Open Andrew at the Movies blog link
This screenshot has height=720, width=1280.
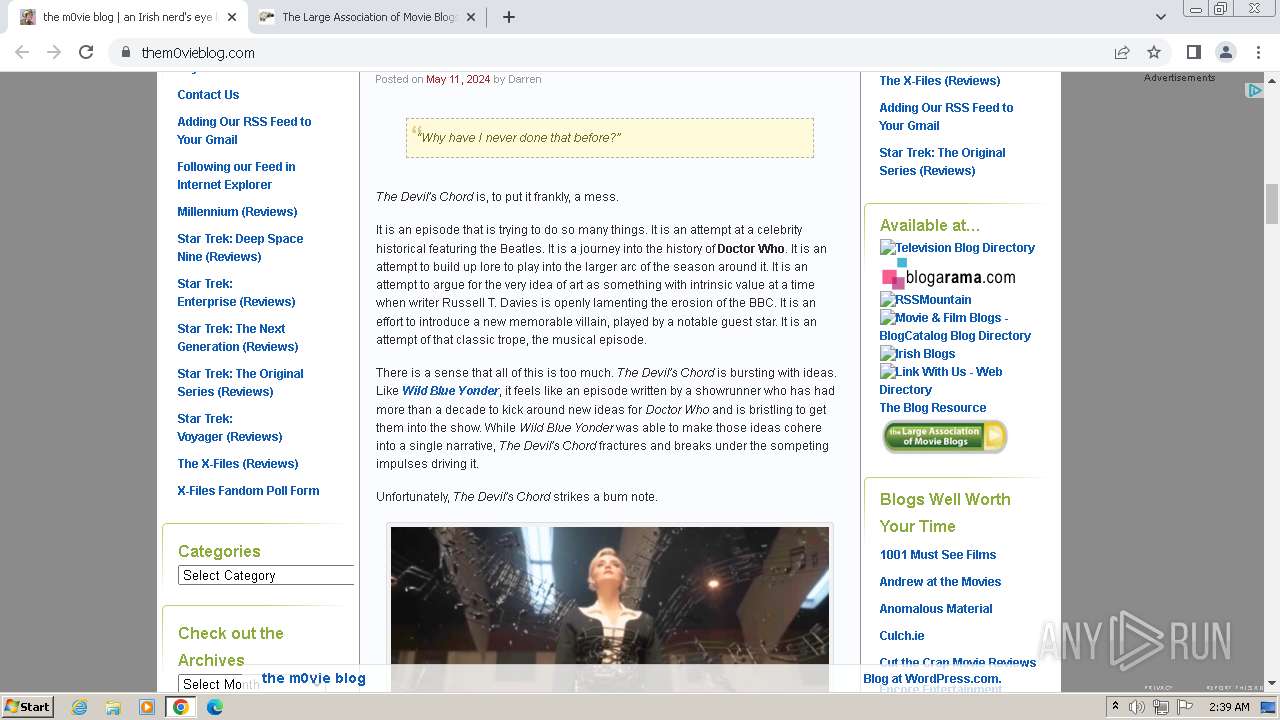pyautogui.click(x=940, y=581)
